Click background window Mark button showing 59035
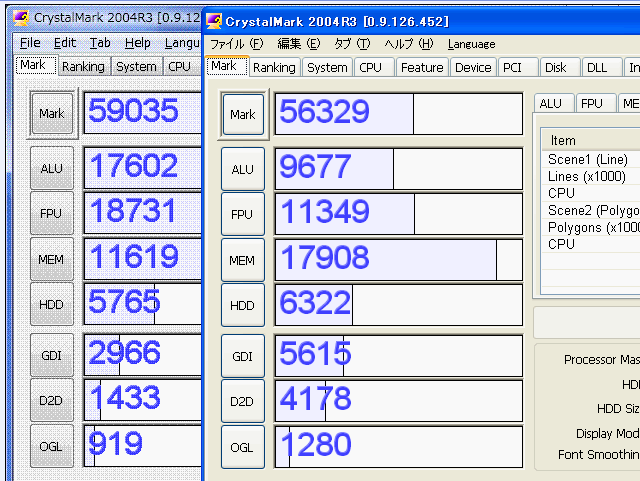 (51, 113)
